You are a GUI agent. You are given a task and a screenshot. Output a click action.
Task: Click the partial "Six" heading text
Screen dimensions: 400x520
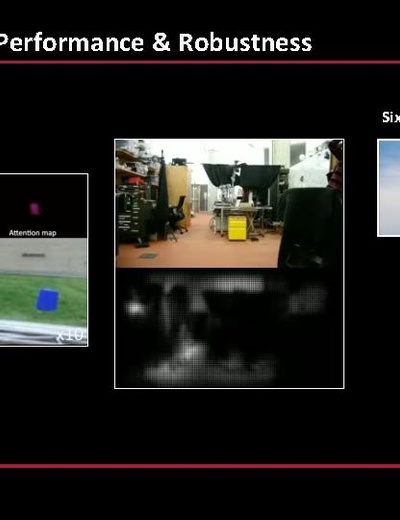[391, 117]
